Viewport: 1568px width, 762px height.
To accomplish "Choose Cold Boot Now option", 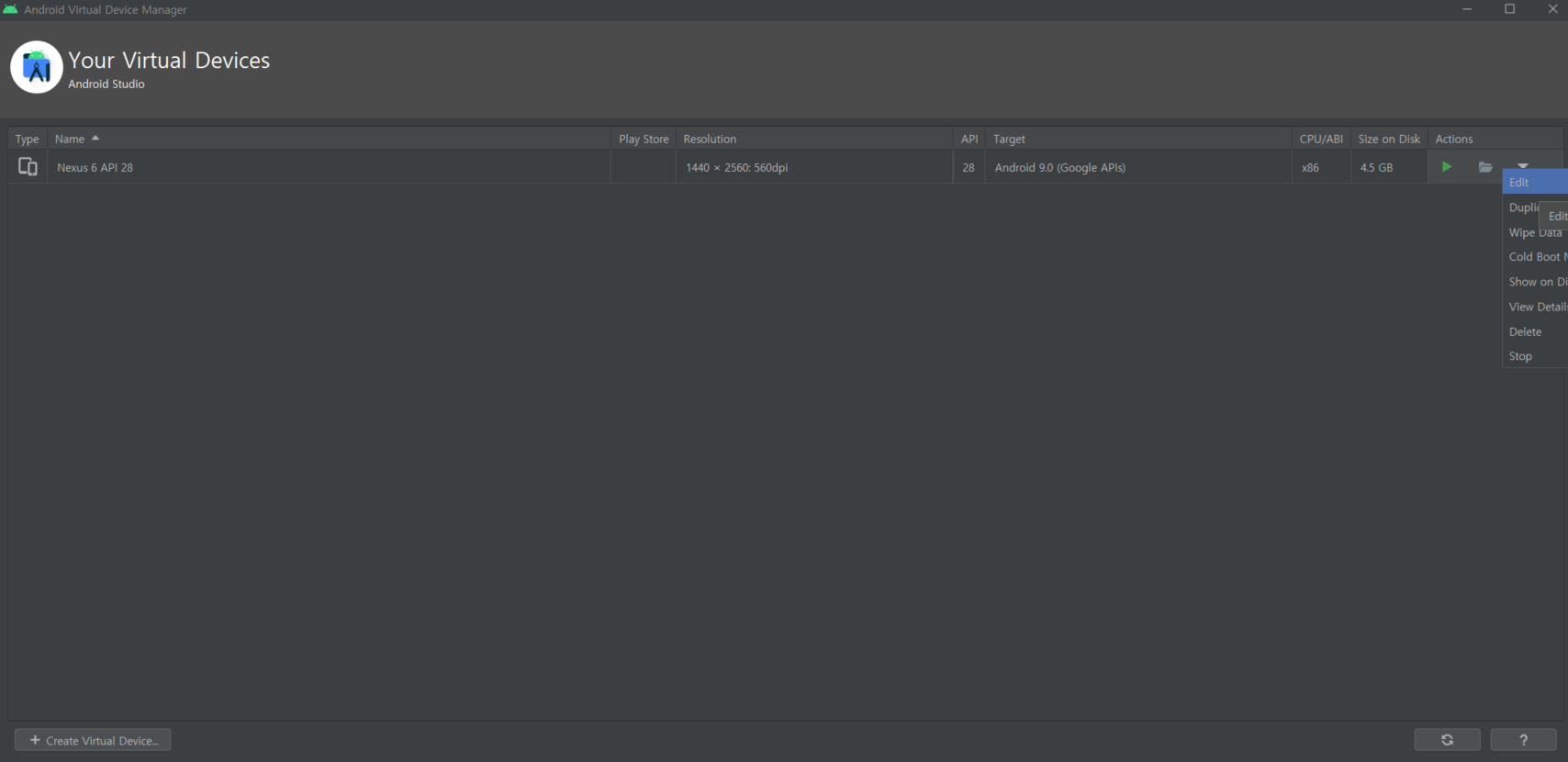I will point(1535,257).
